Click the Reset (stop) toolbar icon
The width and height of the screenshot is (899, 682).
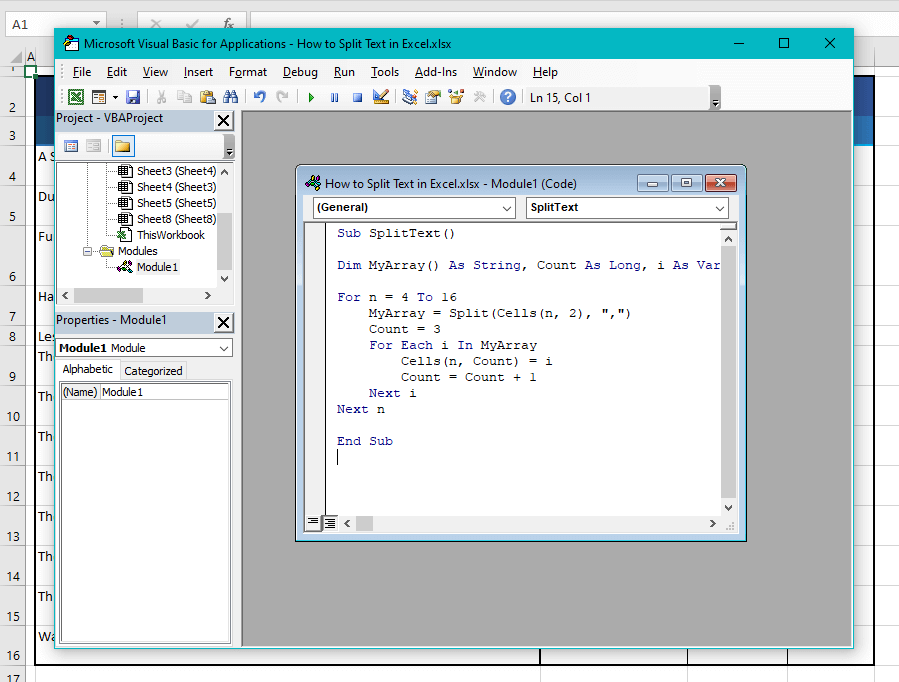pyautogui.click(x=357, y=97)
